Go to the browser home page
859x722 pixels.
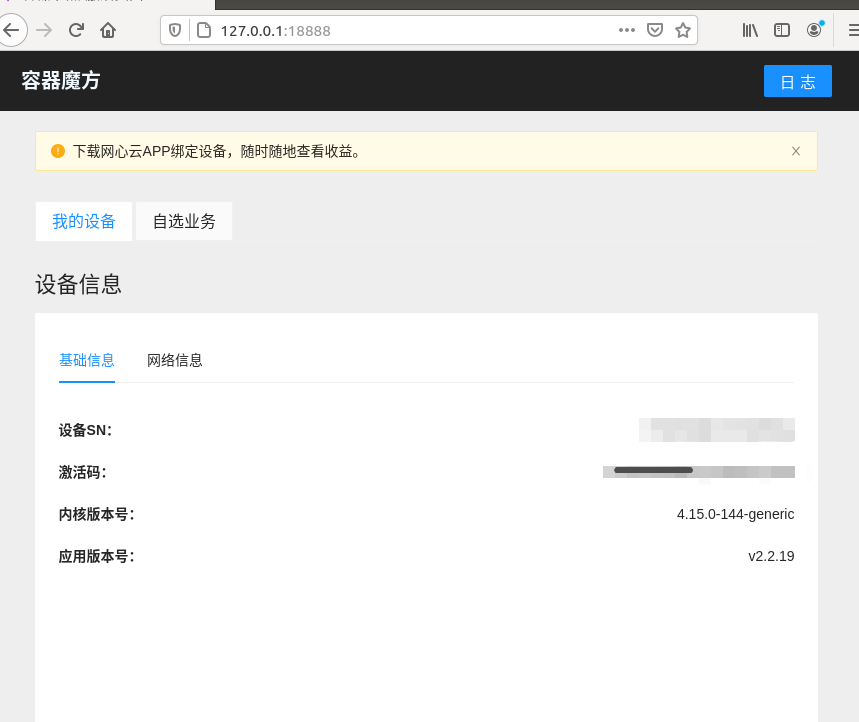(108, 30)
